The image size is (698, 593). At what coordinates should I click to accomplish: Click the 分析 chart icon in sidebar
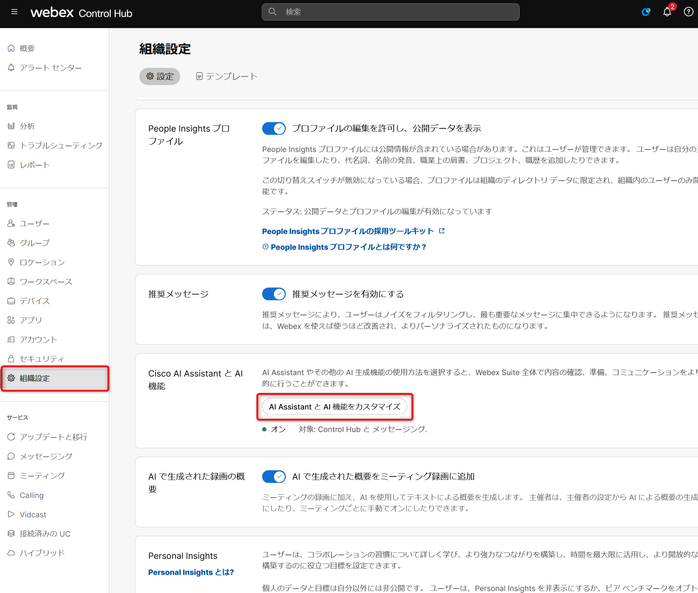[x=11, y=126]
